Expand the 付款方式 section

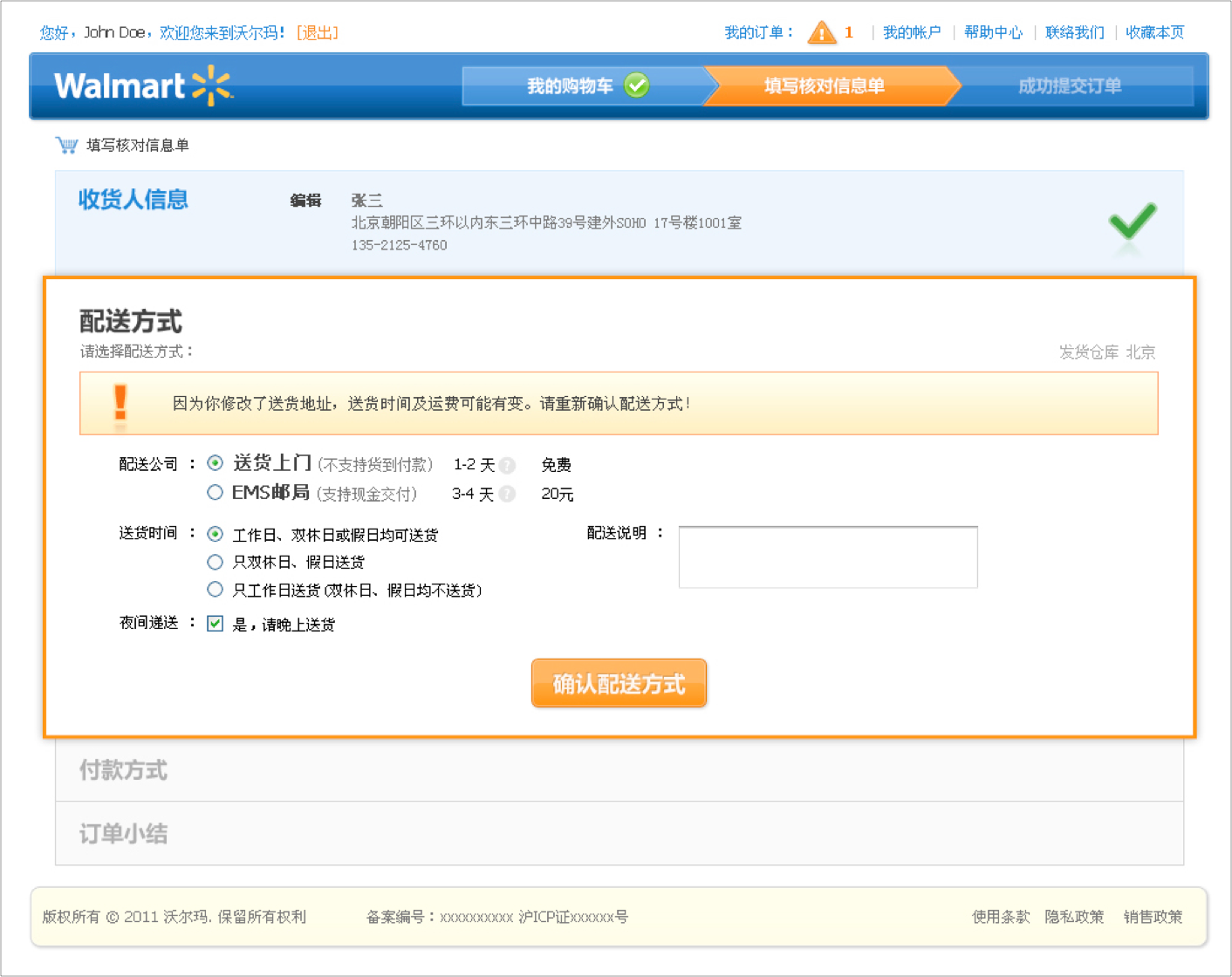(x=123, y=770)
